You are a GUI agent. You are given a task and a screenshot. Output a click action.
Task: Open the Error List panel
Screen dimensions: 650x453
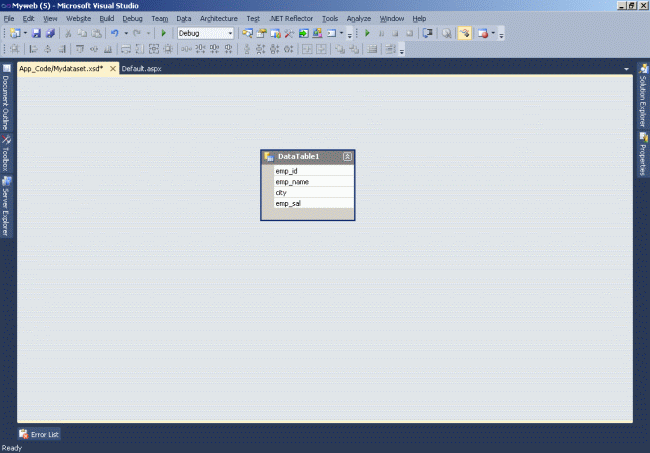pos(39,434)
